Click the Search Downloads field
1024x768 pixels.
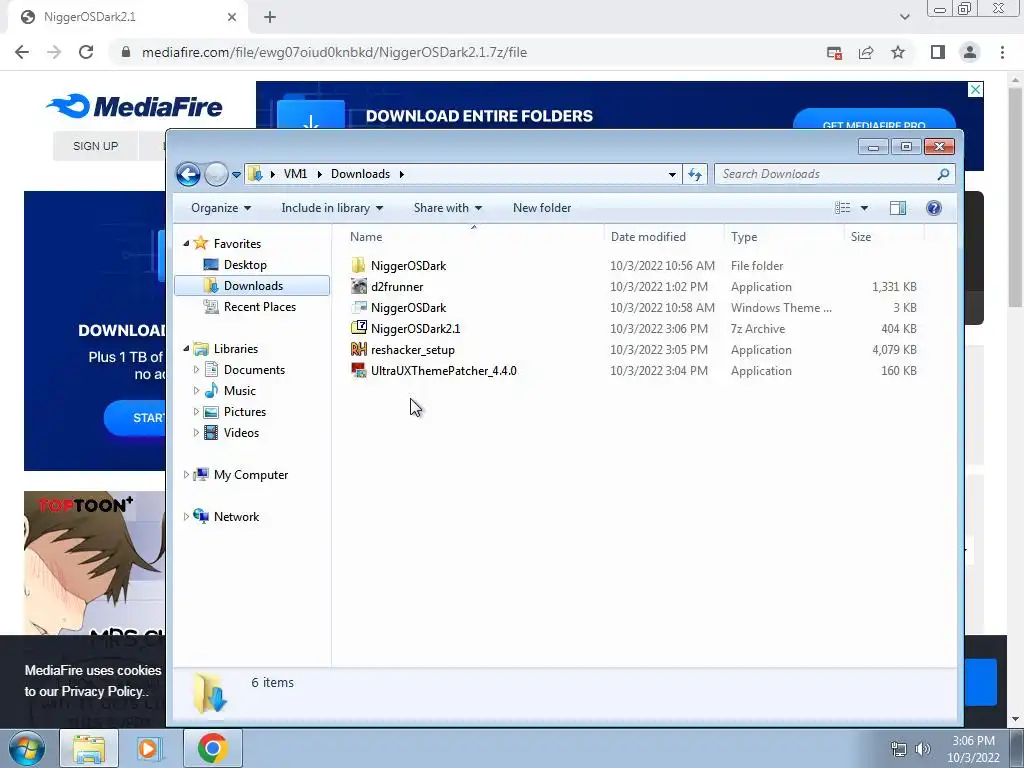[x=834, y=174]
